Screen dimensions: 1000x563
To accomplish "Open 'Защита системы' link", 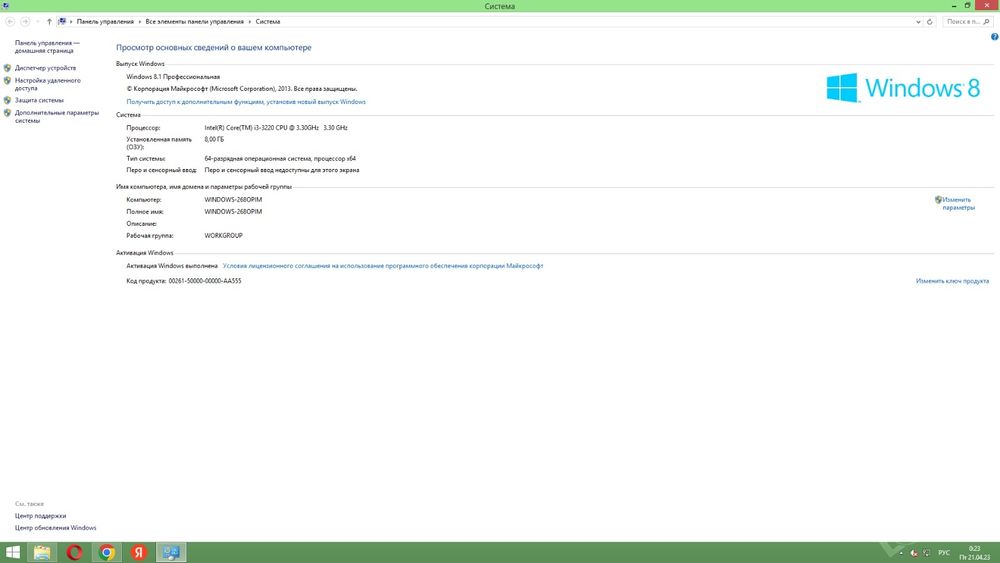I will 40,100.
